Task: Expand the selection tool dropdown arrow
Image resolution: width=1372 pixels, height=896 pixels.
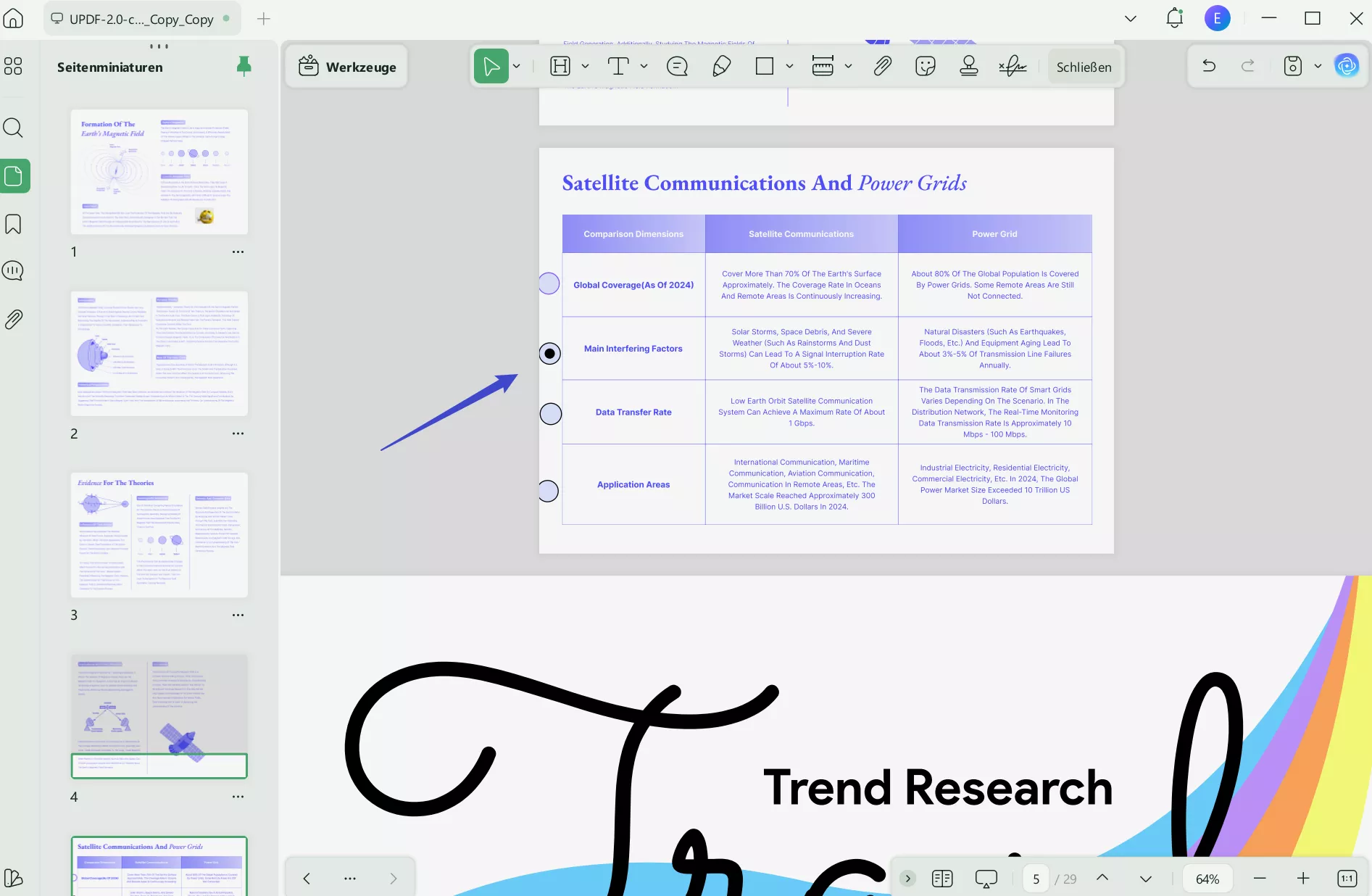Action: (x=517, y=66)
